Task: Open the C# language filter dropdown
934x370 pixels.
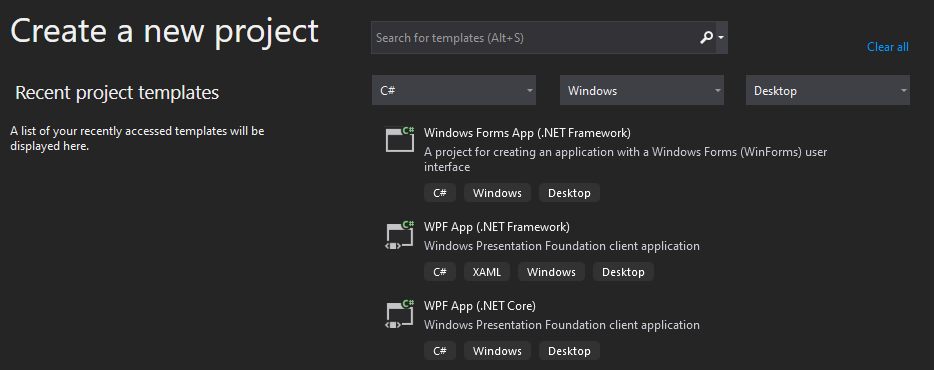Action: click(x=454, y=91)
